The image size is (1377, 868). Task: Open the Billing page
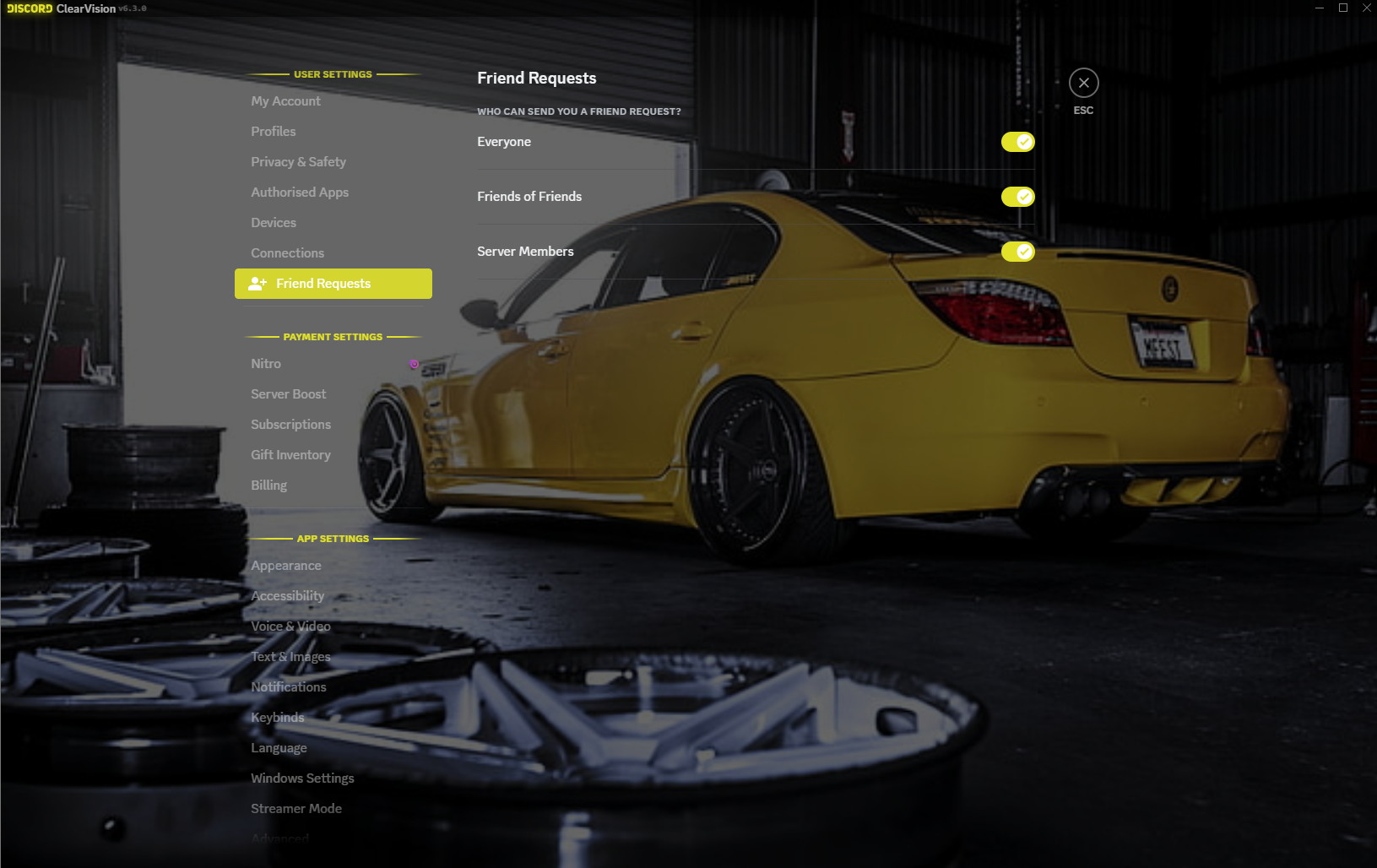pos(333,486)
